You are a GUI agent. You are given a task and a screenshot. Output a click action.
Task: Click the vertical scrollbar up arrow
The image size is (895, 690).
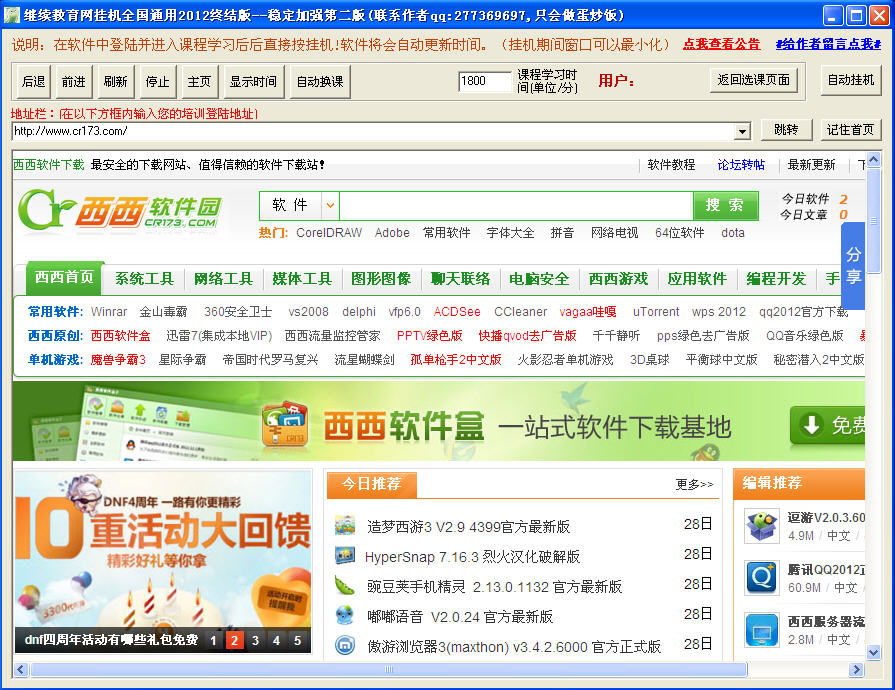click(873, 159)
